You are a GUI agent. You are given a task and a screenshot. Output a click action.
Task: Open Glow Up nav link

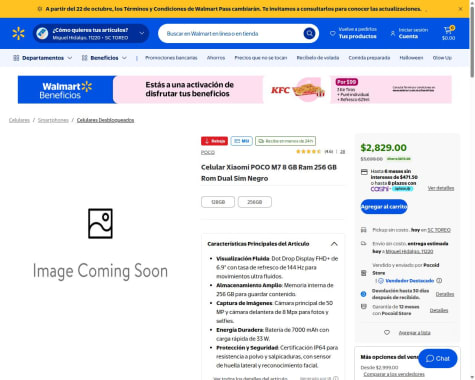pos(442,58)
